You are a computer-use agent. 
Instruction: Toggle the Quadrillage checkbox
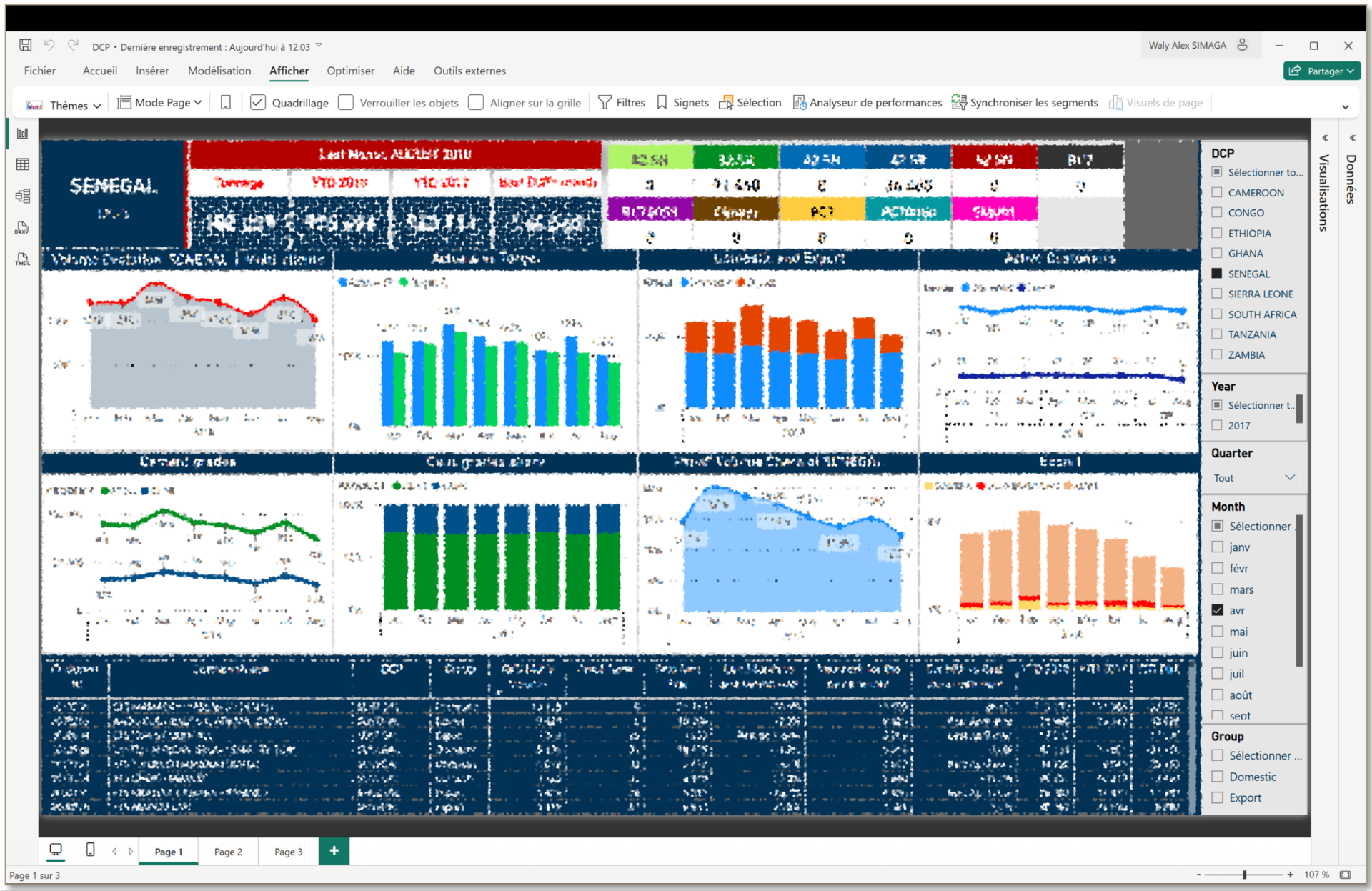tap(258, 103)
